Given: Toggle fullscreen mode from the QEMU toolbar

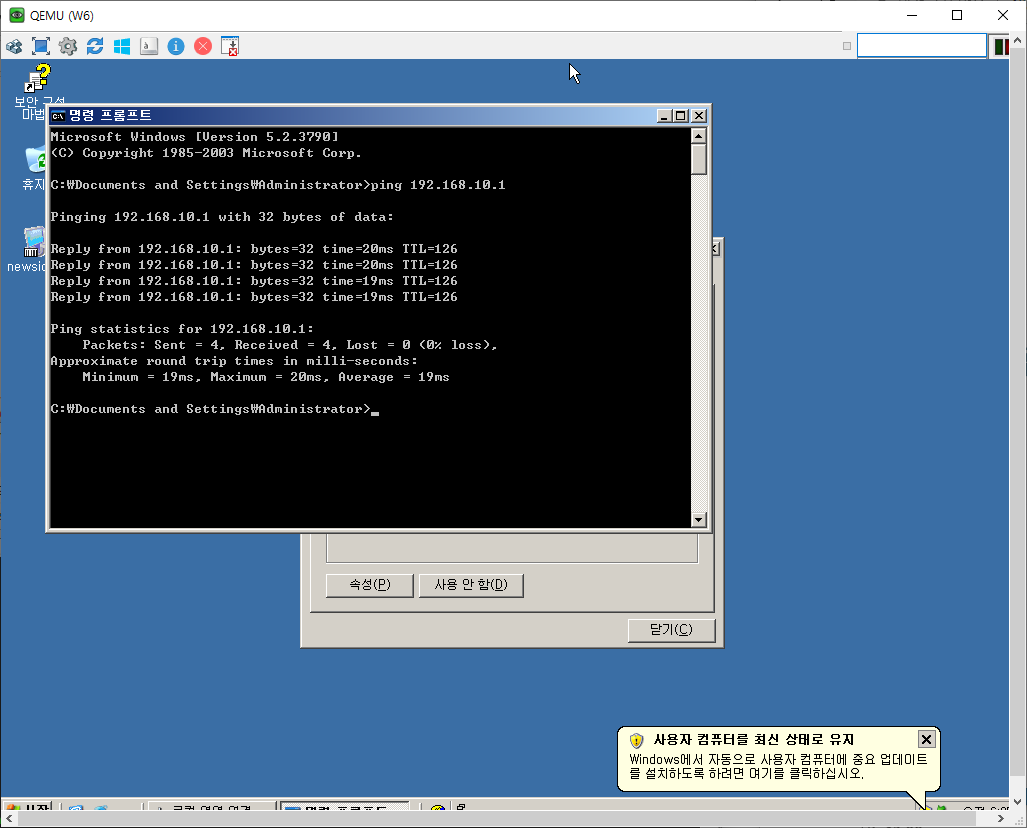Looking at the screenshot, I should (41, 47).
